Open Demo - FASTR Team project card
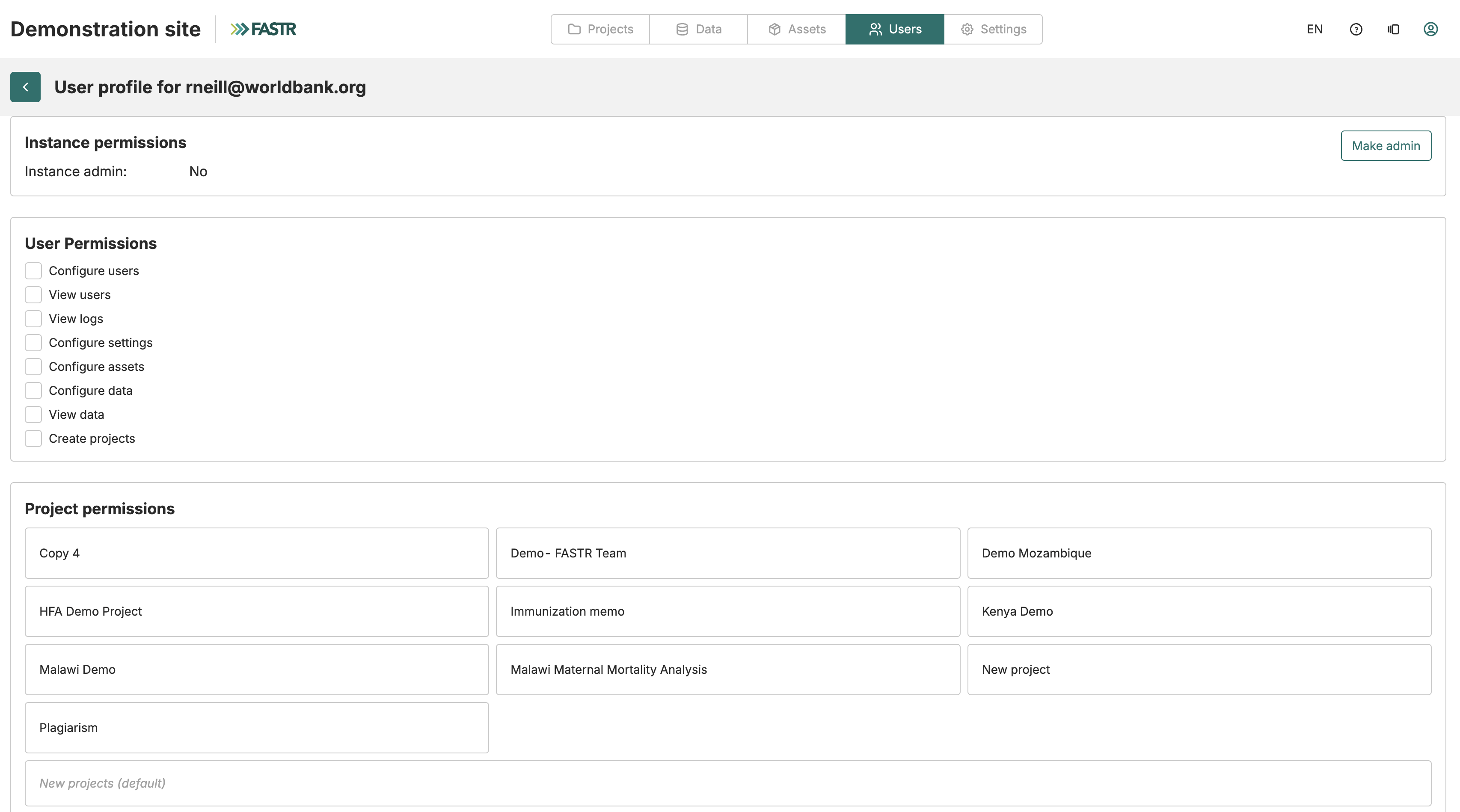The image size is (1460, 812). click(728, 553)
